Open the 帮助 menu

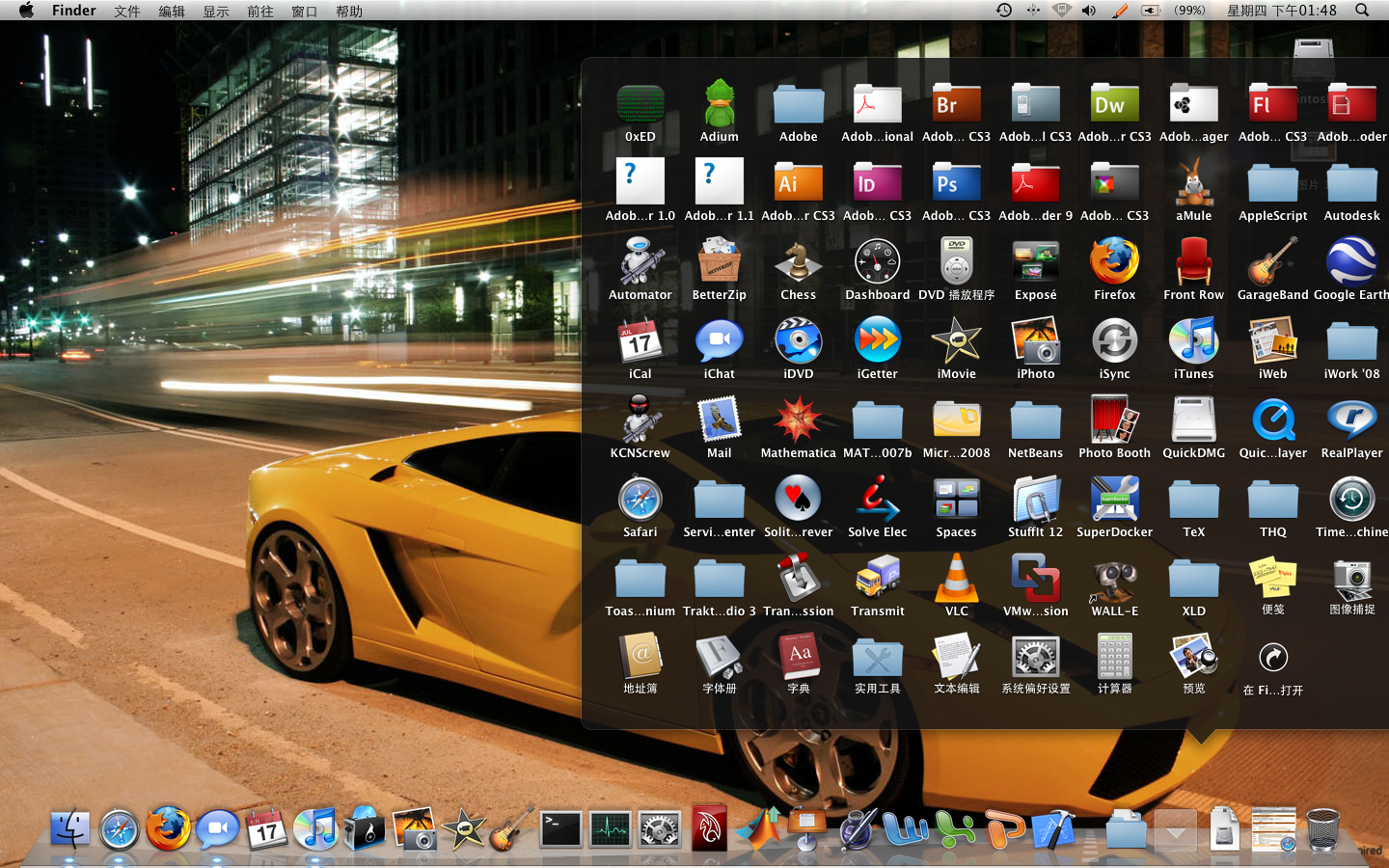pos(349,11)
